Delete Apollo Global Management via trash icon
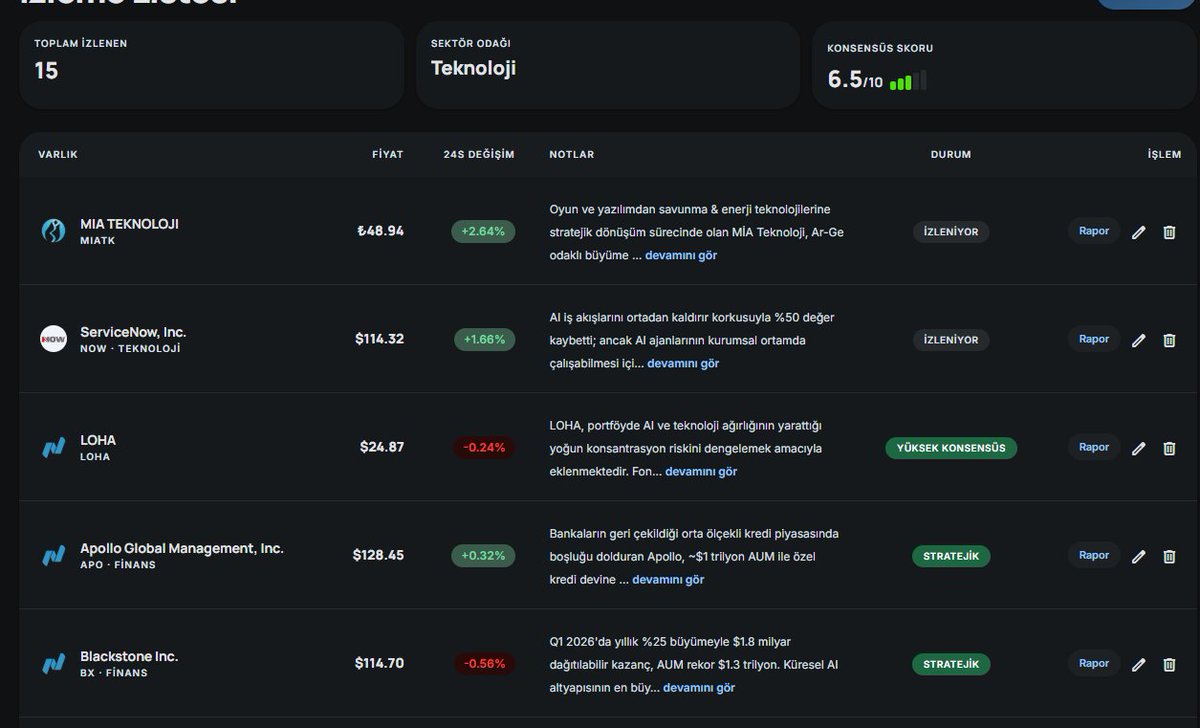The image size is (1200, 728). tap(1169, 556)
